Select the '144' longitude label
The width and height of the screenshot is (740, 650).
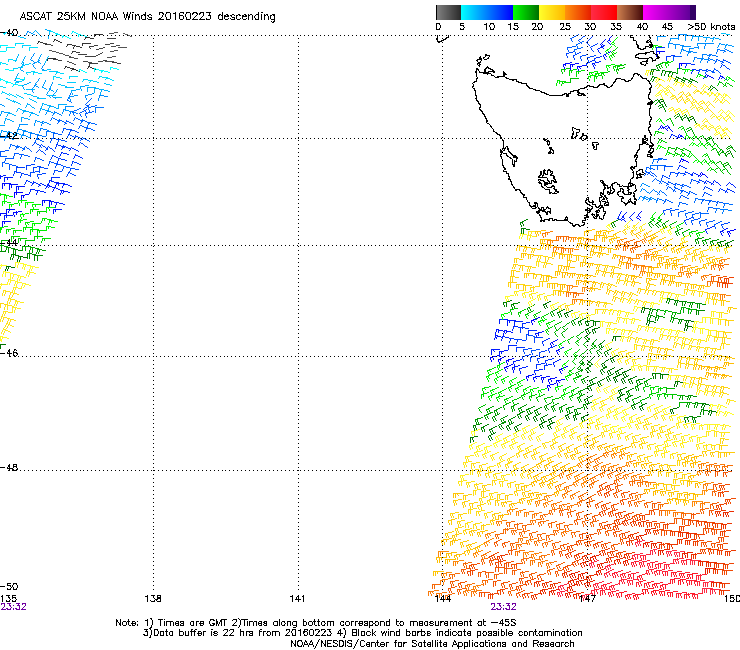pyautogui.click(x=443, y=599)
